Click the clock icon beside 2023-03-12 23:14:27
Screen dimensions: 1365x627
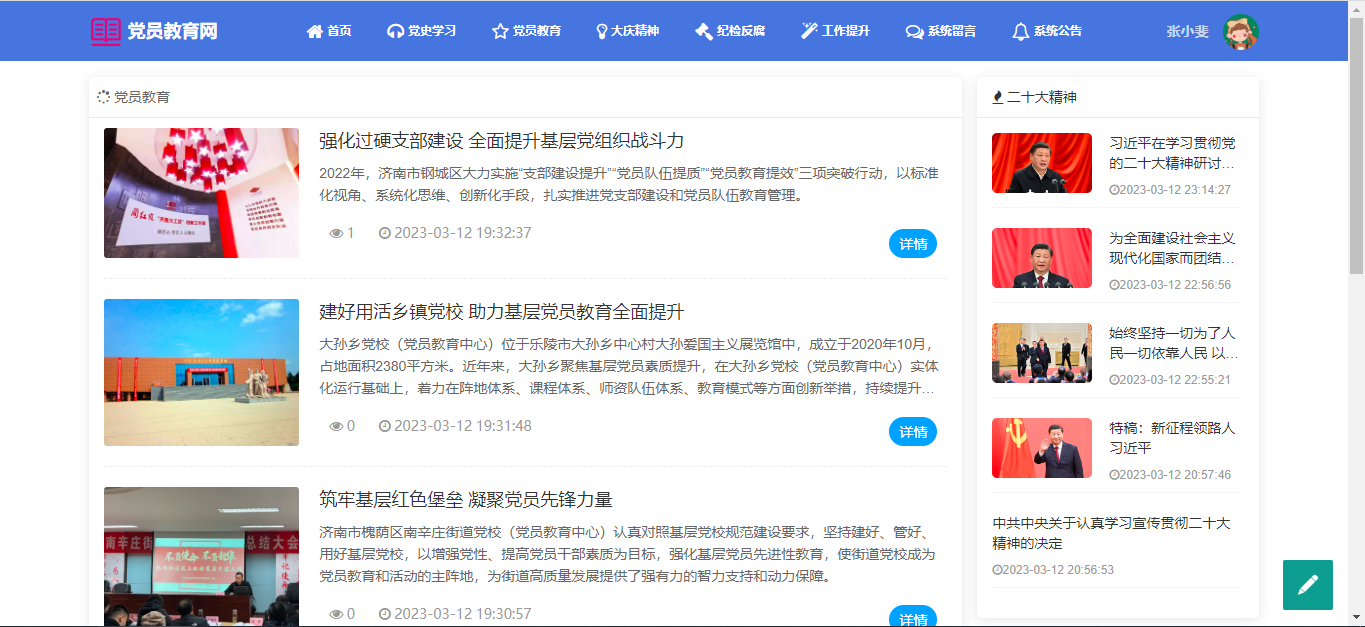[1114, 190]
